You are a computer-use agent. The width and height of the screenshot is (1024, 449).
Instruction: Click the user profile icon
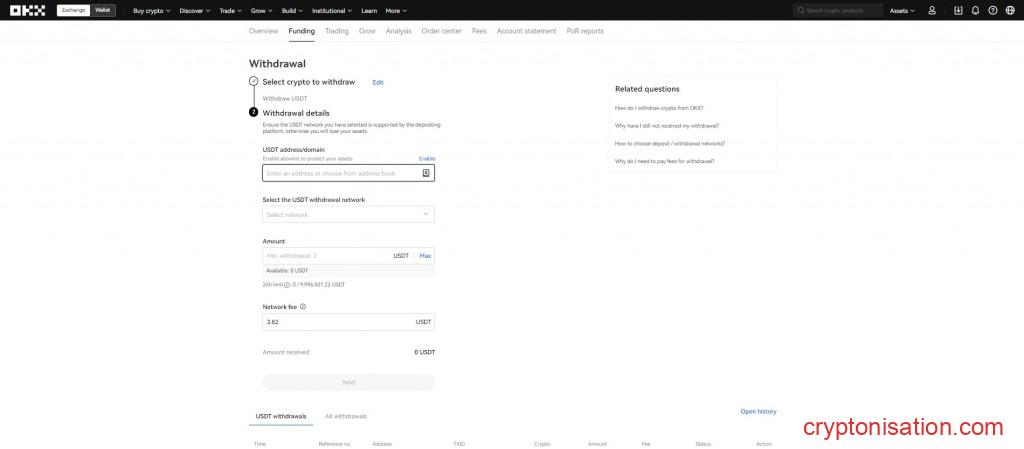coord(932,10)
